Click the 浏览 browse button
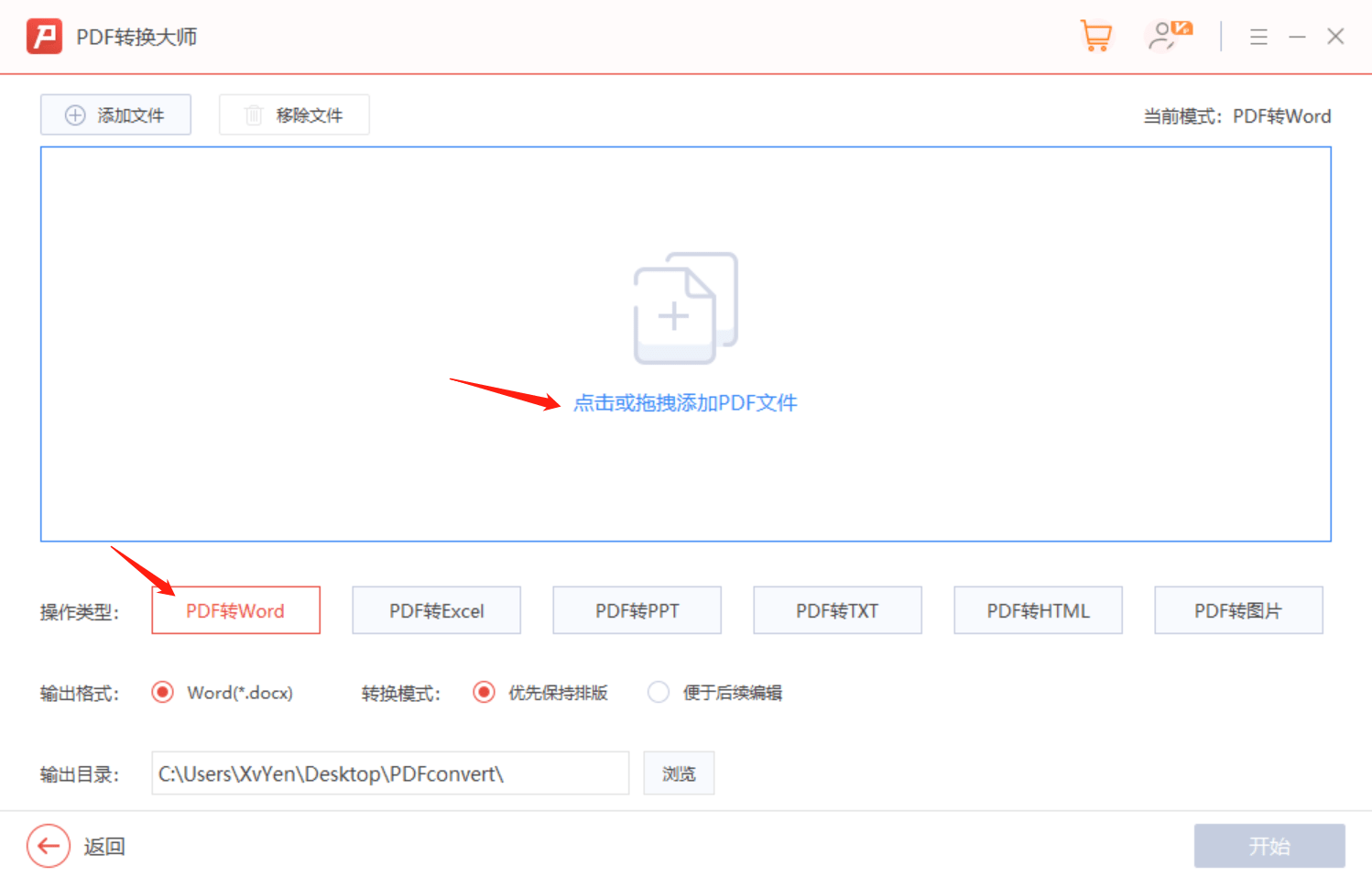Viewport: 1372px width, 877px height. point(679,773)
